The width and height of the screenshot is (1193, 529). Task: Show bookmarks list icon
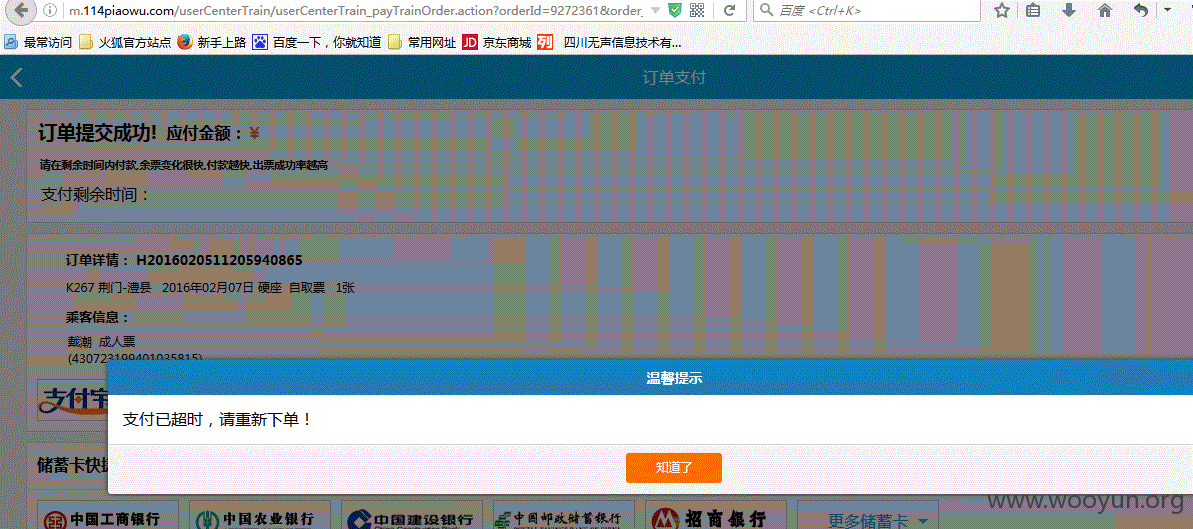pos(1032,11)
